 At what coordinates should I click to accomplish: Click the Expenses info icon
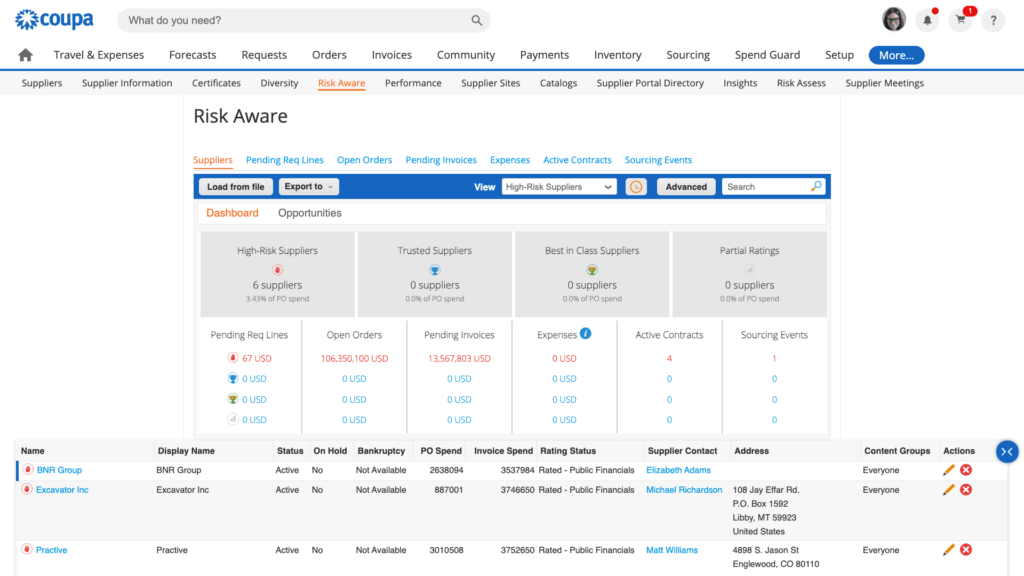(586, 334)
